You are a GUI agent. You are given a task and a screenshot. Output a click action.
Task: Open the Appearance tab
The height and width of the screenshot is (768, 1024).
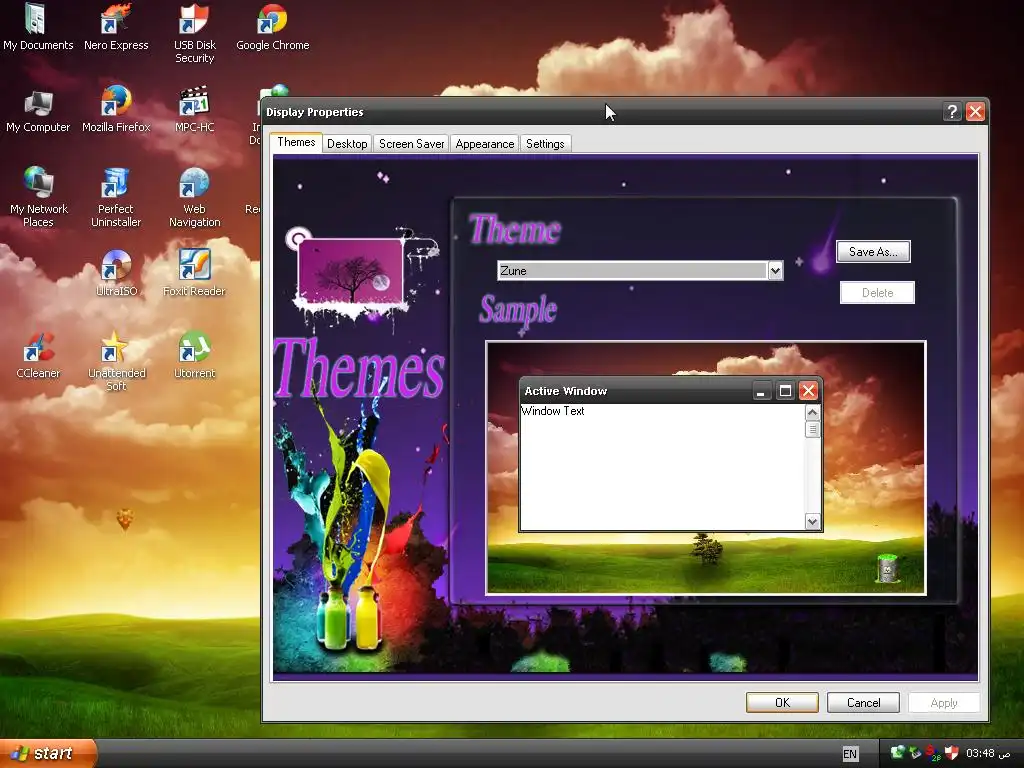pos(485,144)
